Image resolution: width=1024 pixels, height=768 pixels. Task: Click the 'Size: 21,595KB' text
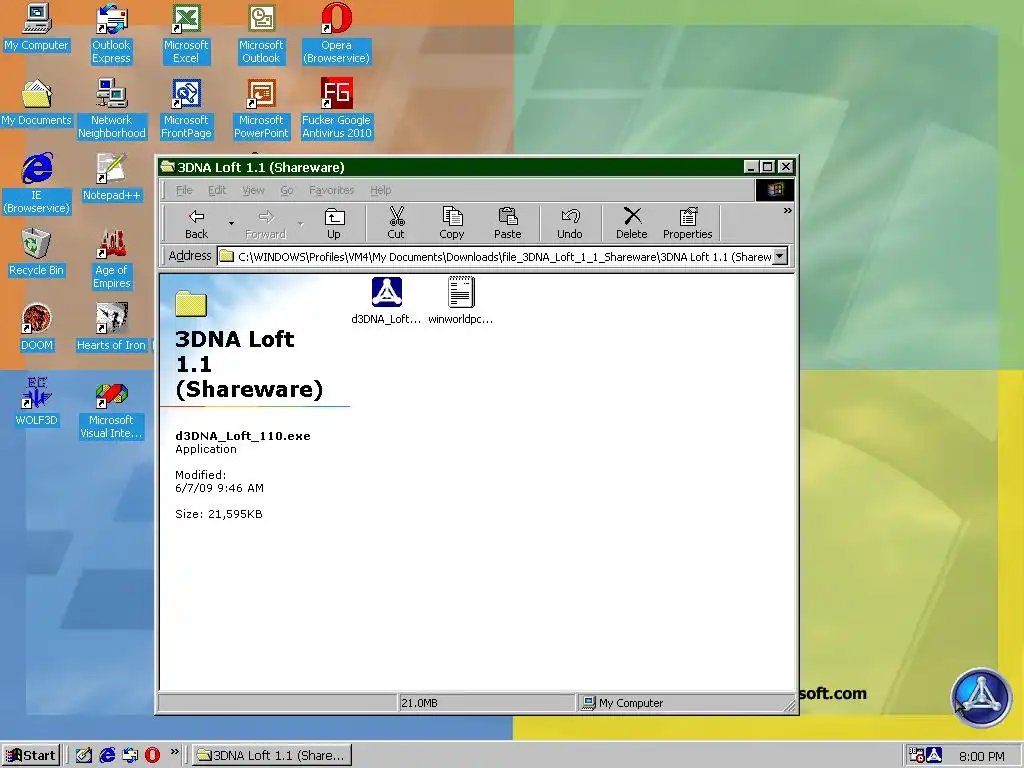point(219,514)
